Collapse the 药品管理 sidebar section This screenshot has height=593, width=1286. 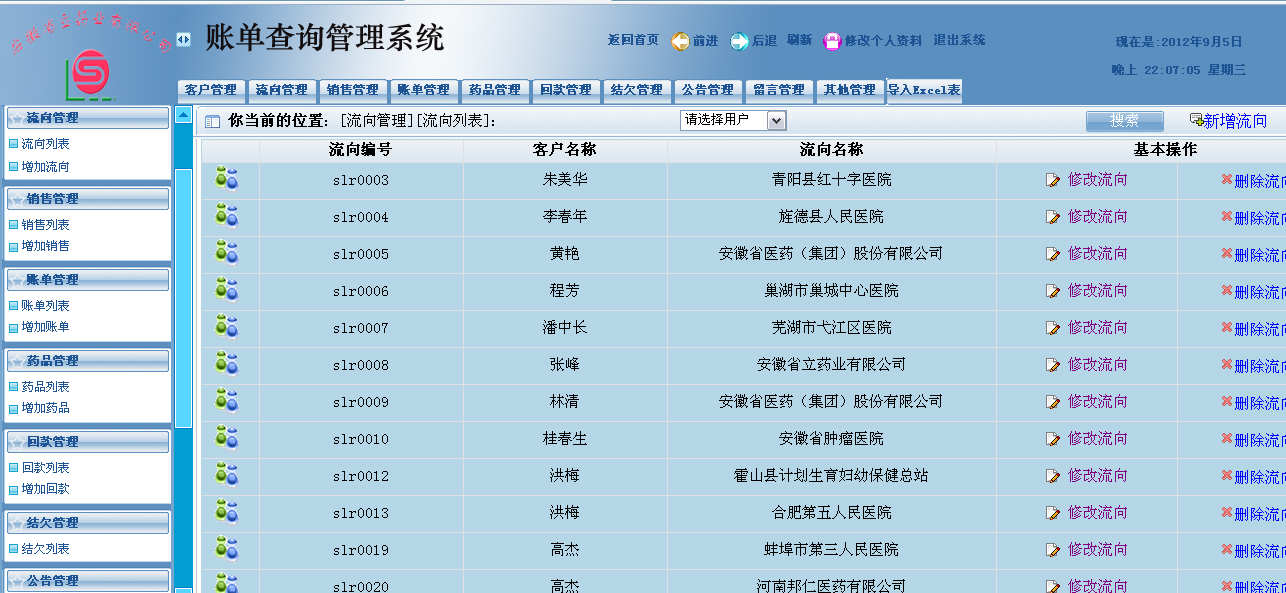click(88, 360)
